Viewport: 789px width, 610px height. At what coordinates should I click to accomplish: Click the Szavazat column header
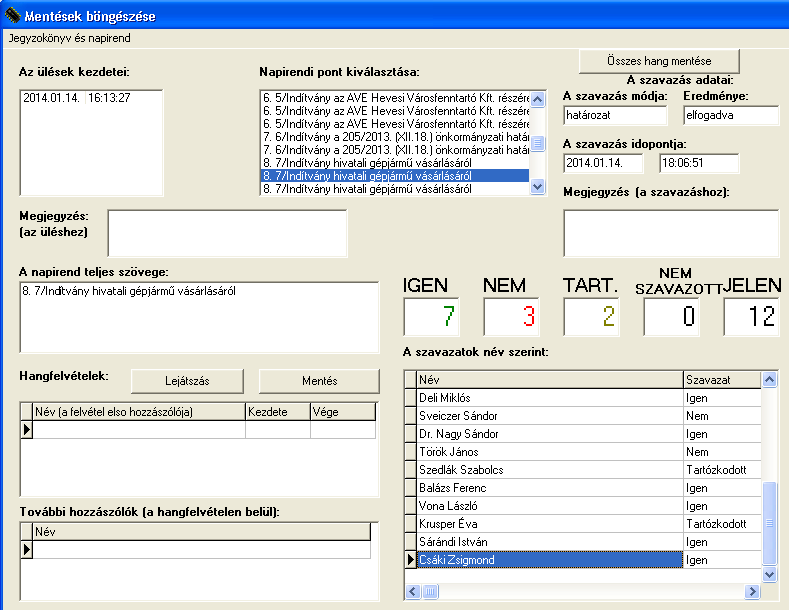pos(722,380)
